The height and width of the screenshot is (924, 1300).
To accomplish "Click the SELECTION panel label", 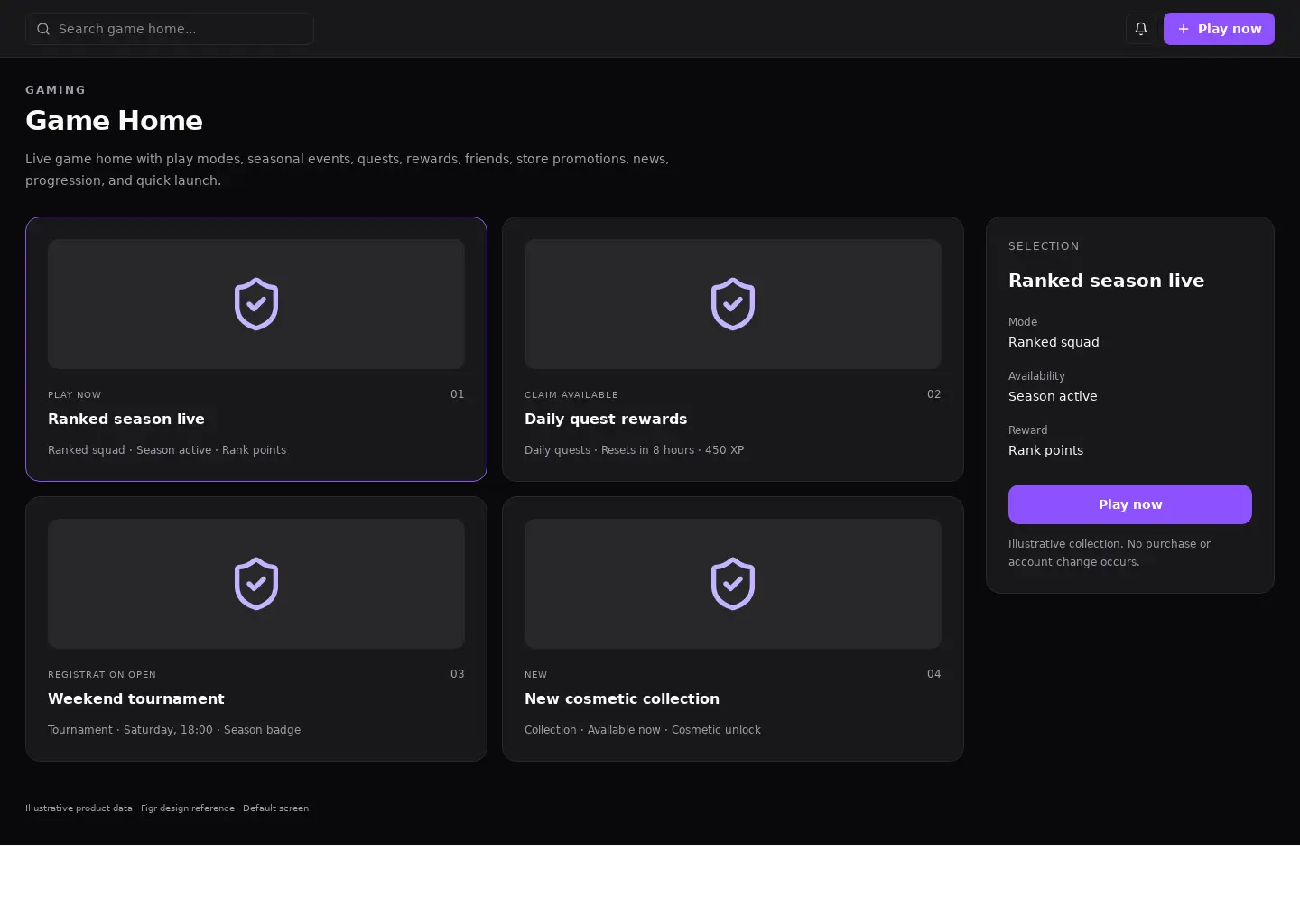I will pyautogui.click(x=1044, y=246).
